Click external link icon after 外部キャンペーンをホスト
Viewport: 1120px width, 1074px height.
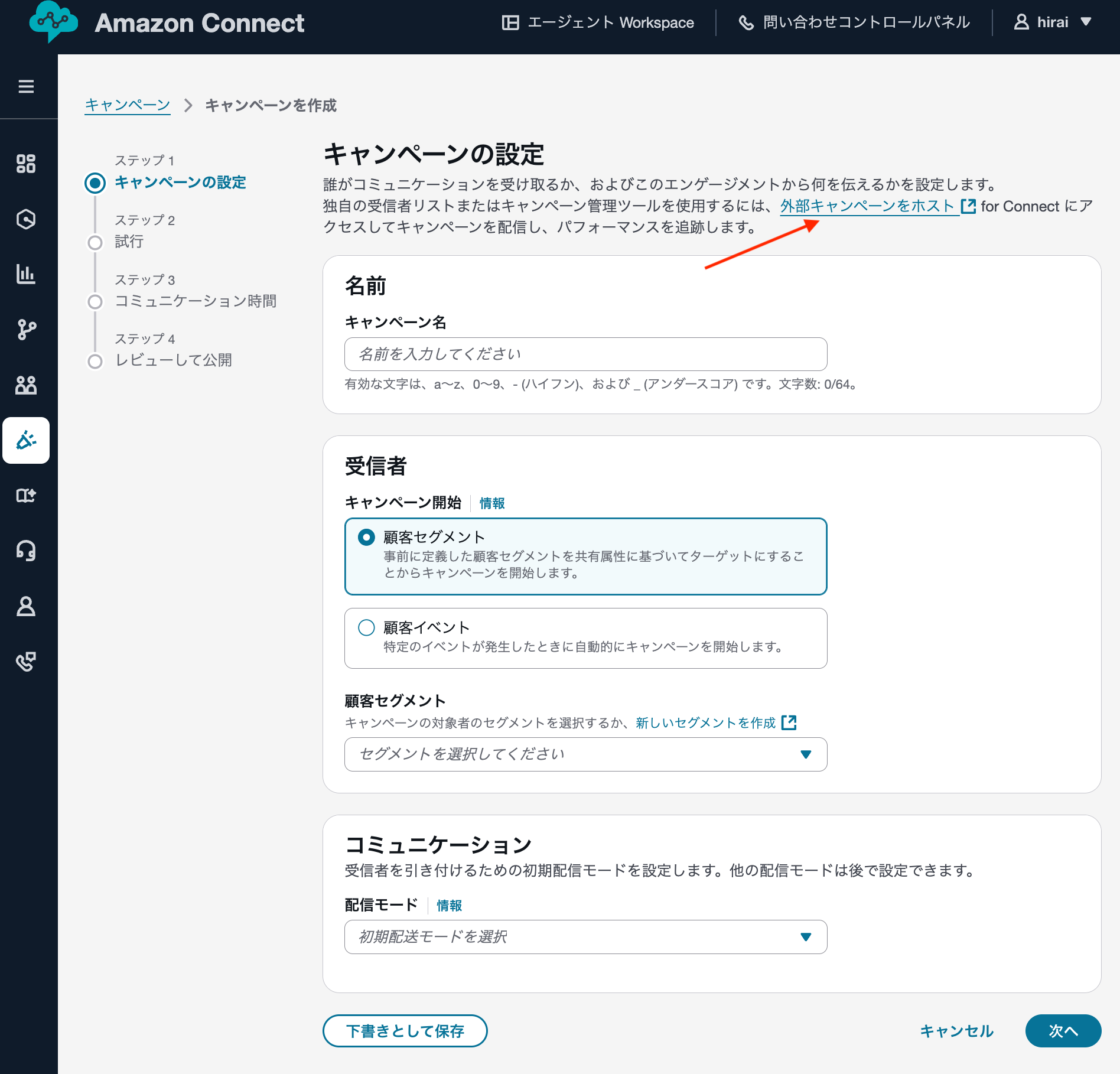point(968,206)
